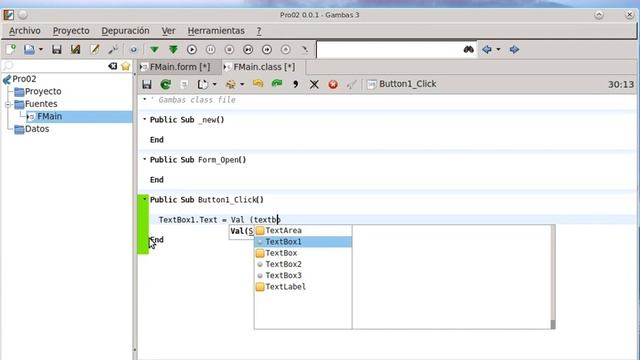640x360 pixels.
Task: Click the step debugging button
Action: pos(248,49)
